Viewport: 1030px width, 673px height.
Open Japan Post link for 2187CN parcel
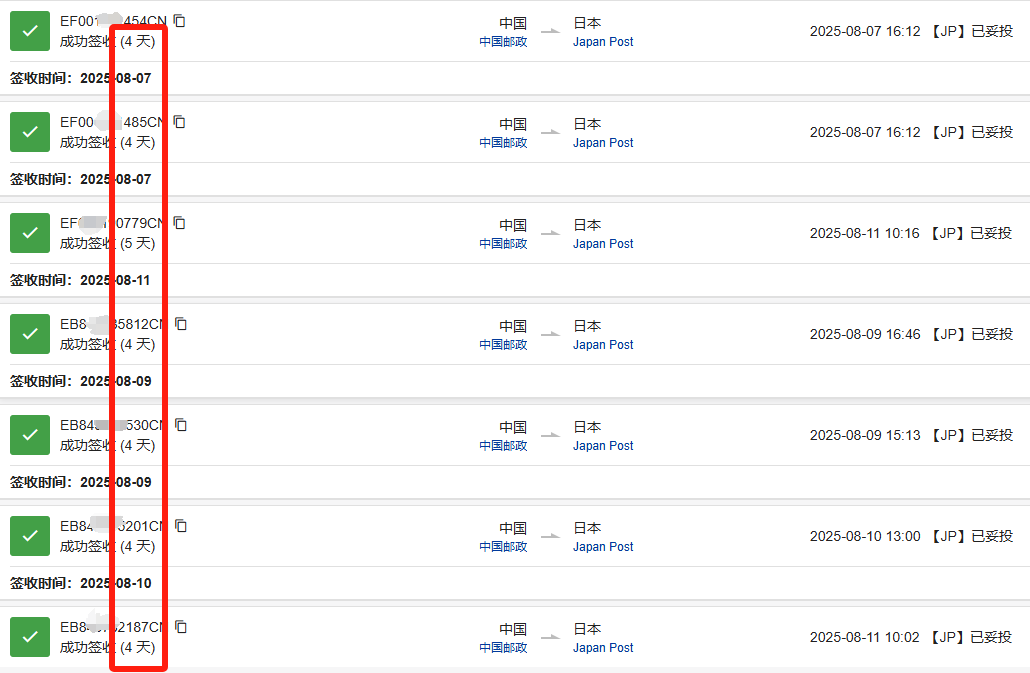click(x=603, y=647)
